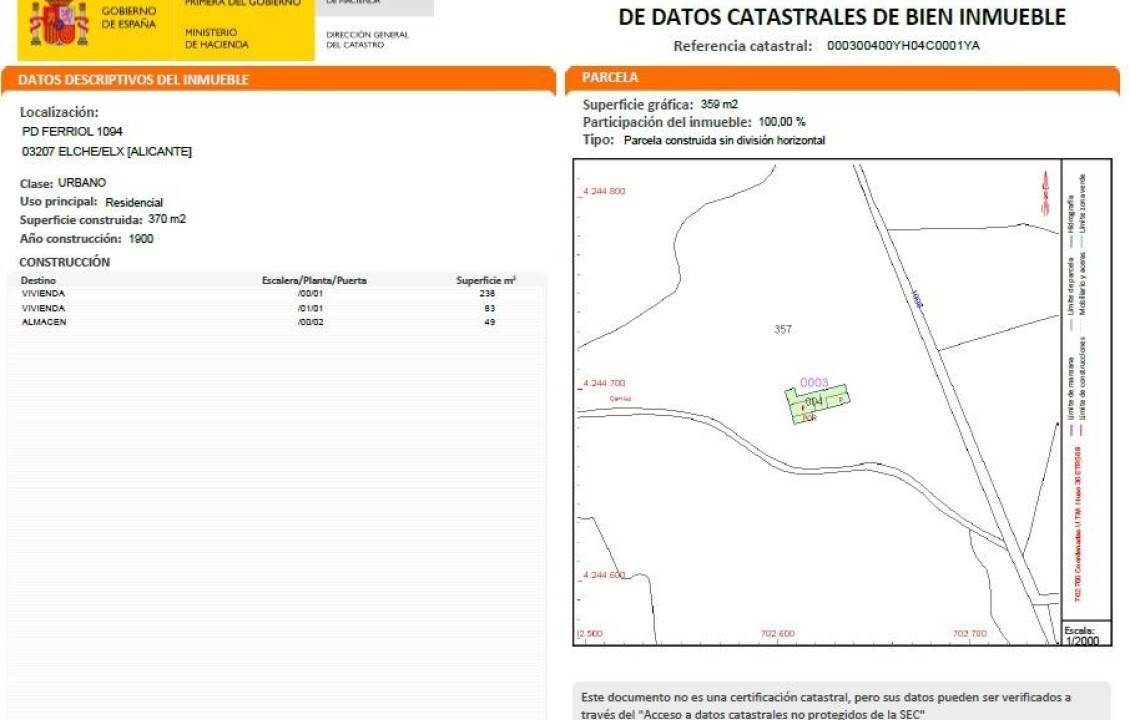This screenshot has height=720, width=1130.
Task: Click the red north arrow on the map
Action: tap(1045, 192)
